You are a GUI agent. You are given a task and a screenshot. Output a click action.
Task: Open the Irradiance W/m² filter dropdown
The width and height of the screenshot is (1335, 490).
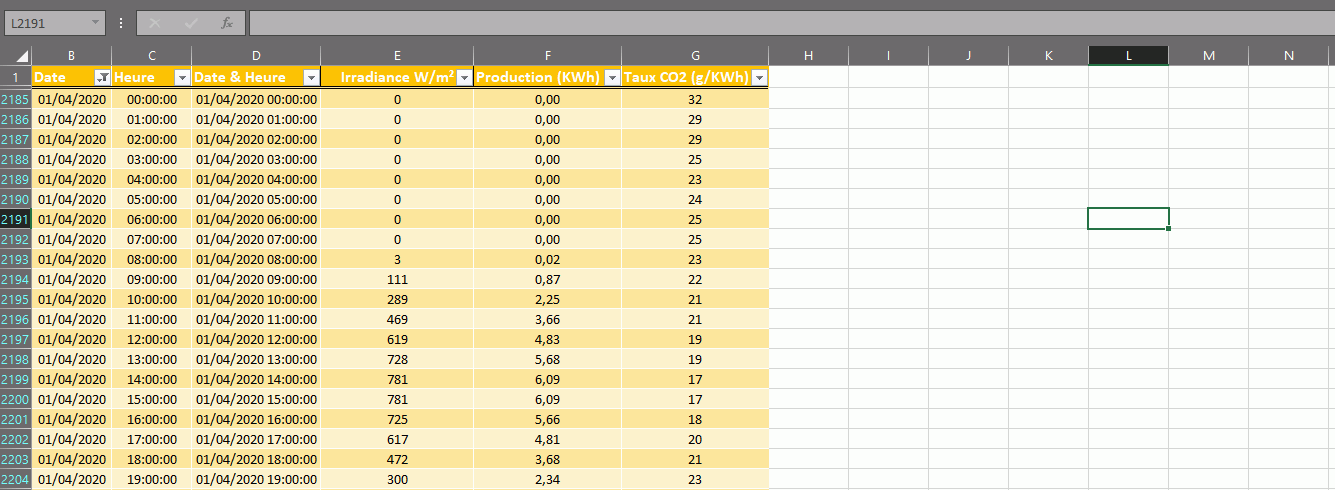[464, 78]
